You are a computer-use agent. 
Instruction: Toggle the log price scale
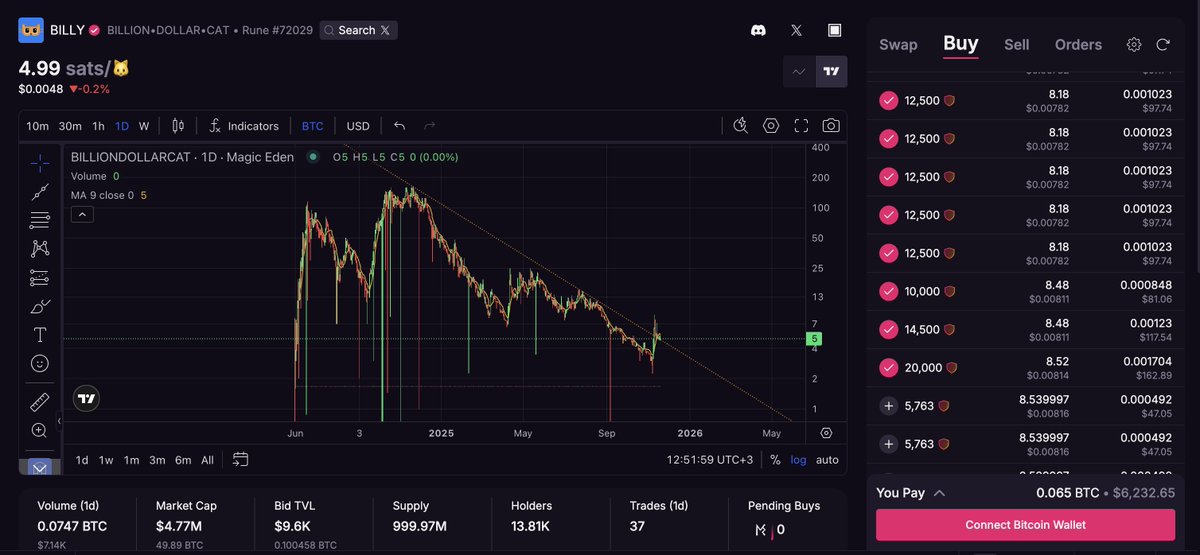point(799,460)
